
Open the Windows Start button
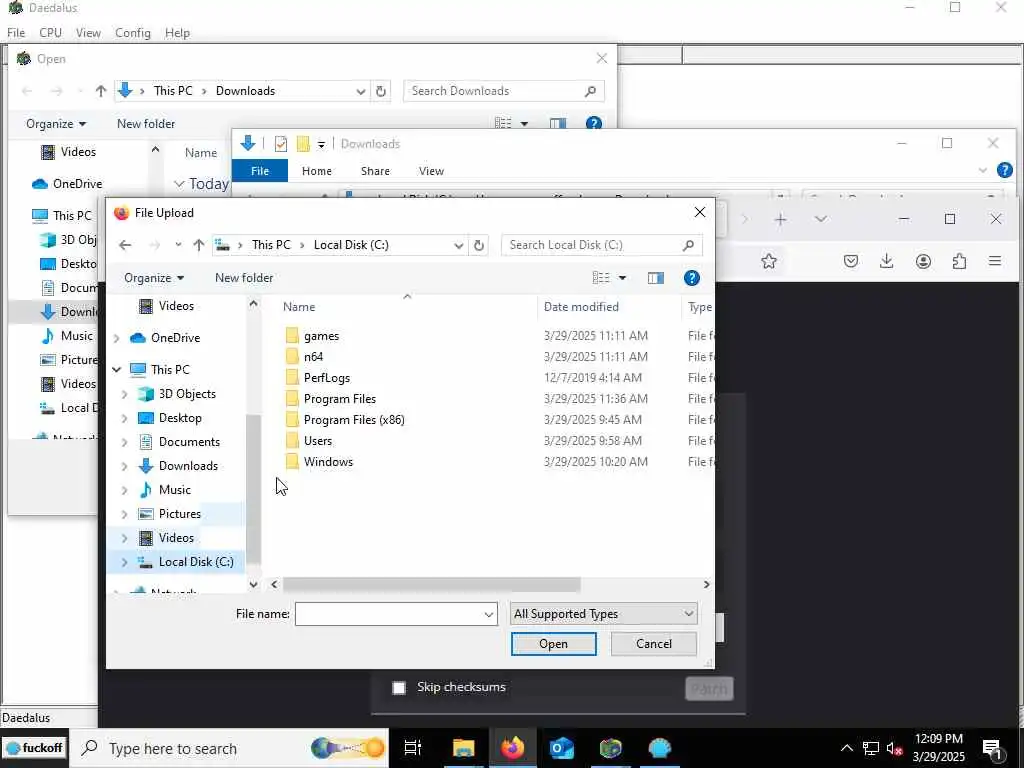coord(33,748)
